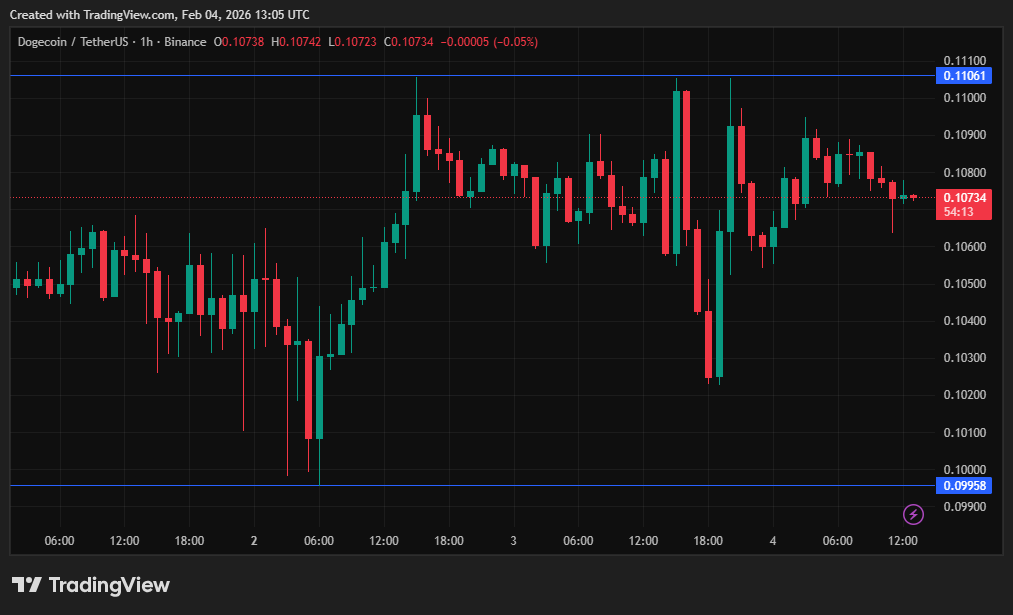Click the 12:00 label near chart right edge
Screen dimensions: 1013x615
point(902,540)
